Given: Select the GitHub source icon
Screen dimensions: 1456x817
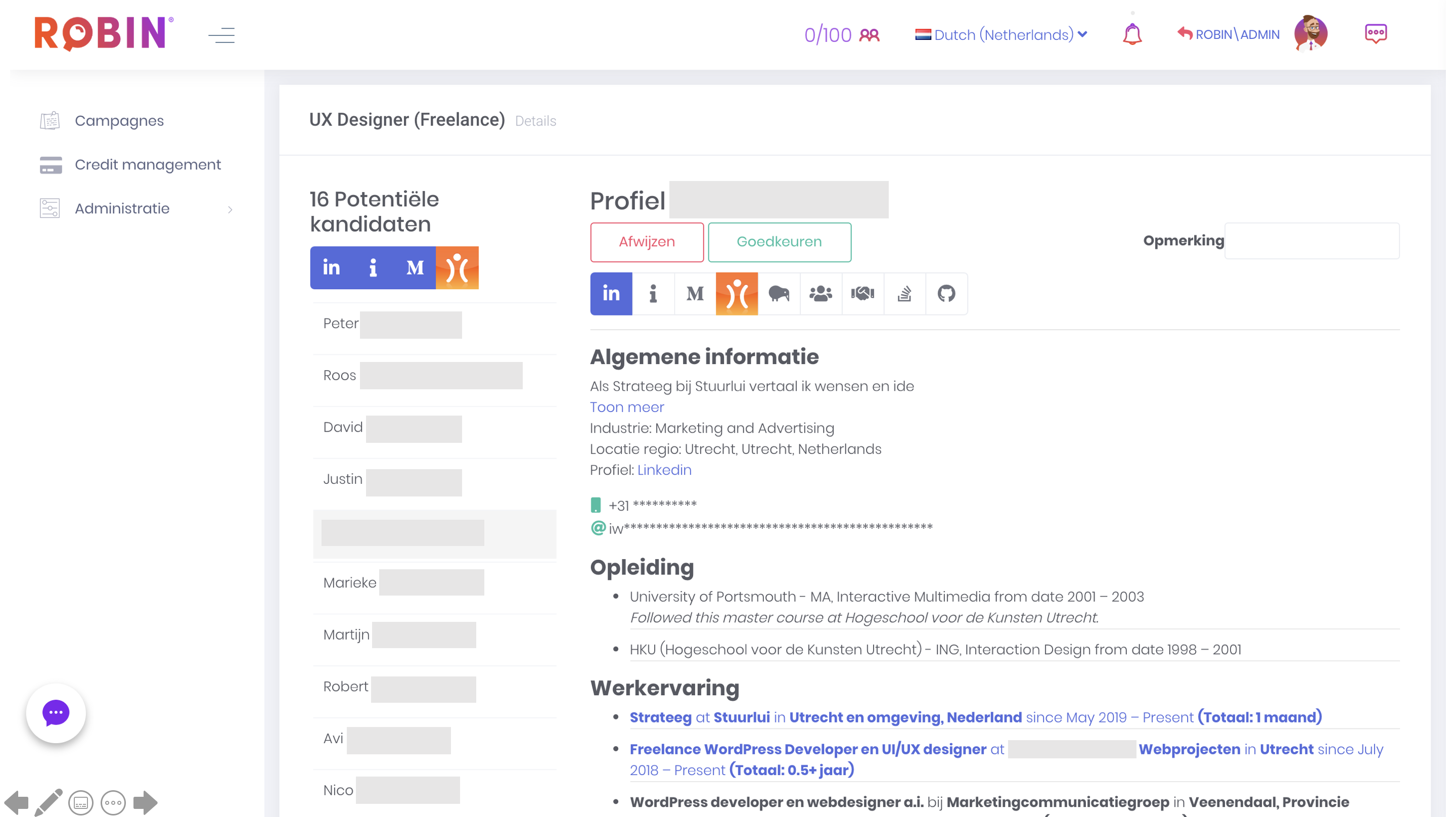Looking at the screenshot, I should click(945, 293).
